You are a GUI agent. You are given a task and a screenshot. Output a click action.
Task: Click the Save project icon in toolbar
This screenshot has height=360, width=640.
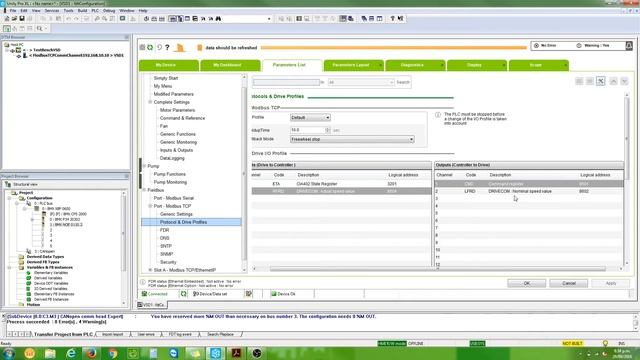click(x=22, y=19)
